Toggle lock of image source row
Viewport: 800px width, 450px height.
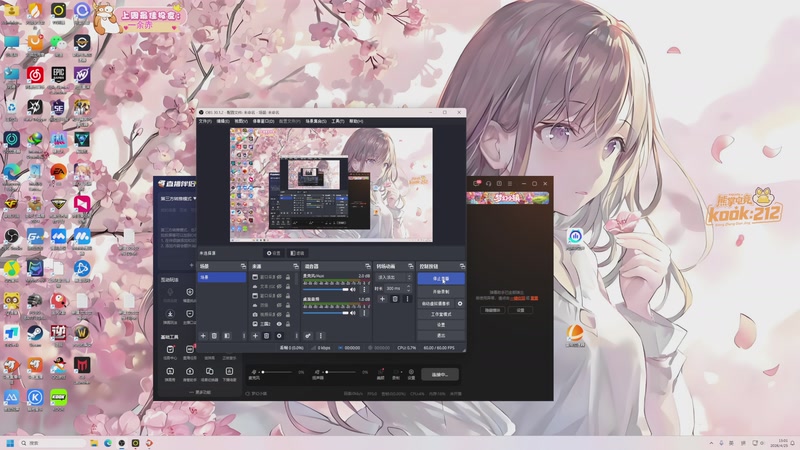288,324
